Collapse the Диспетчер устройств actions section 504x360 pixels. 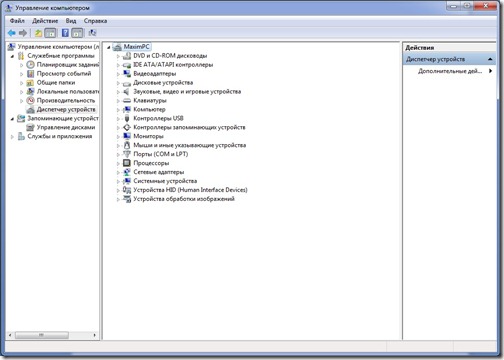(x=490, y=59)
